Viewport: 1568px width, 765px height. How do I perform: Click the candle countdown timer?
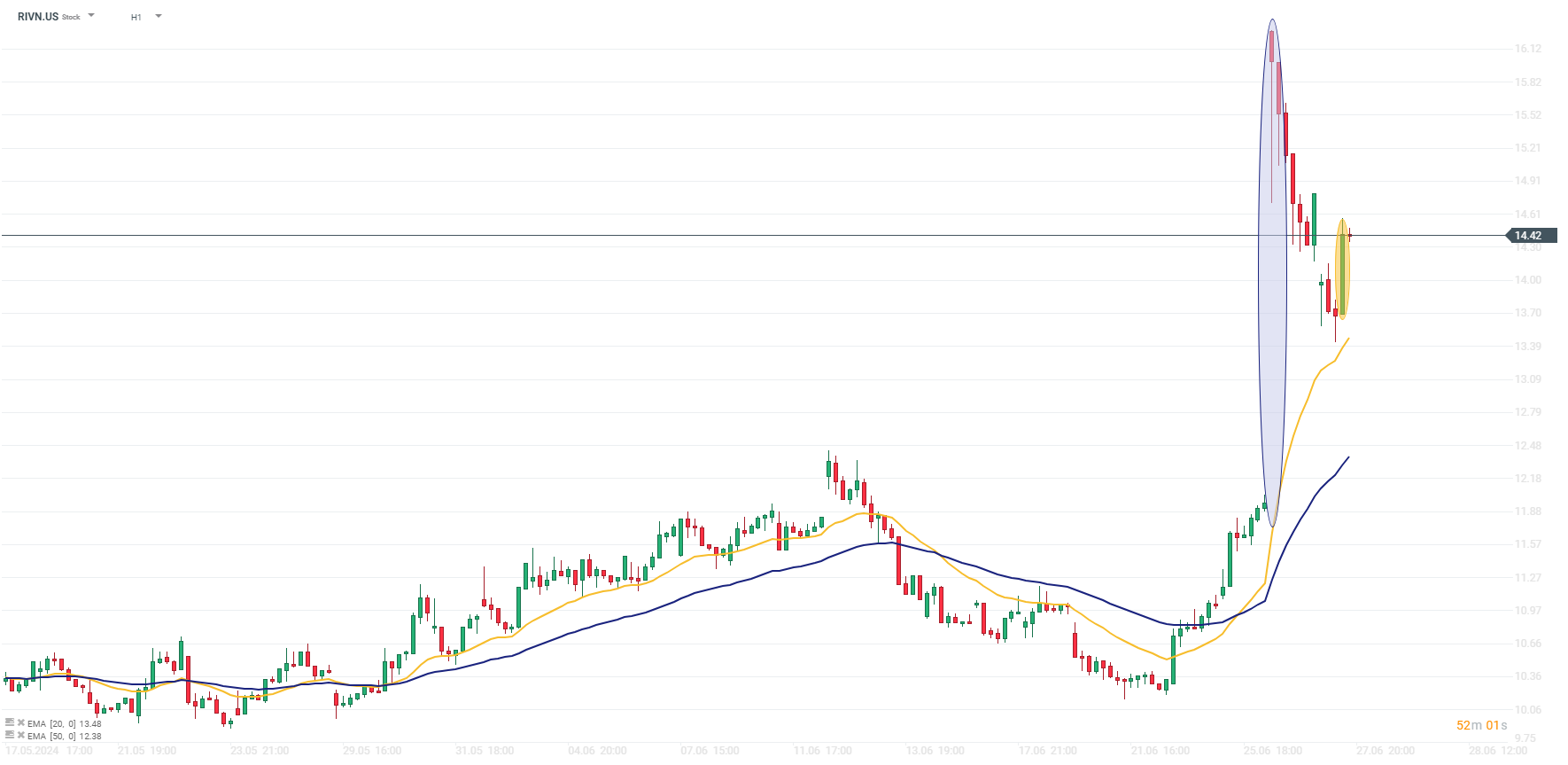point(1481,725)
